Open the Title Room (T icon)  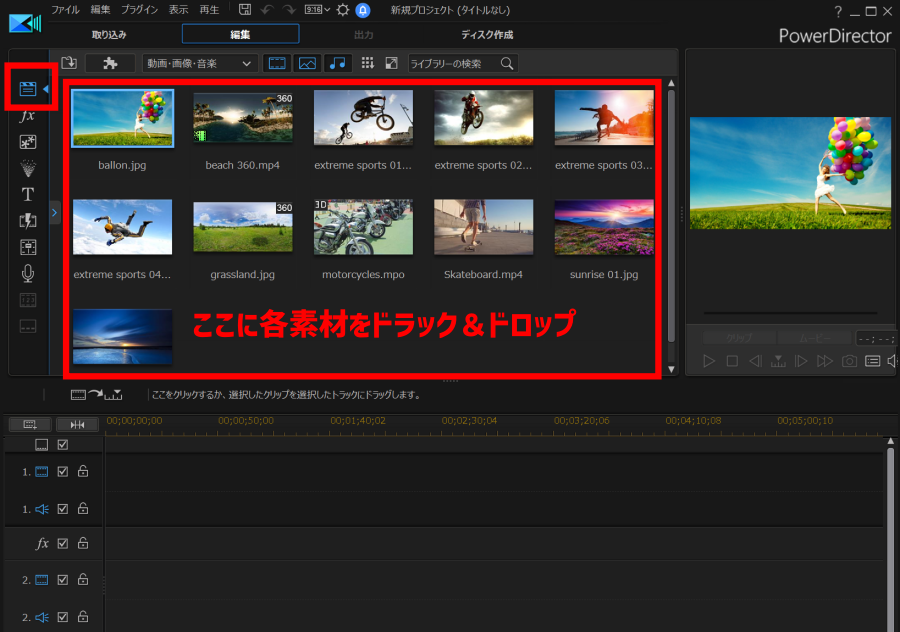tap(28, 195)
